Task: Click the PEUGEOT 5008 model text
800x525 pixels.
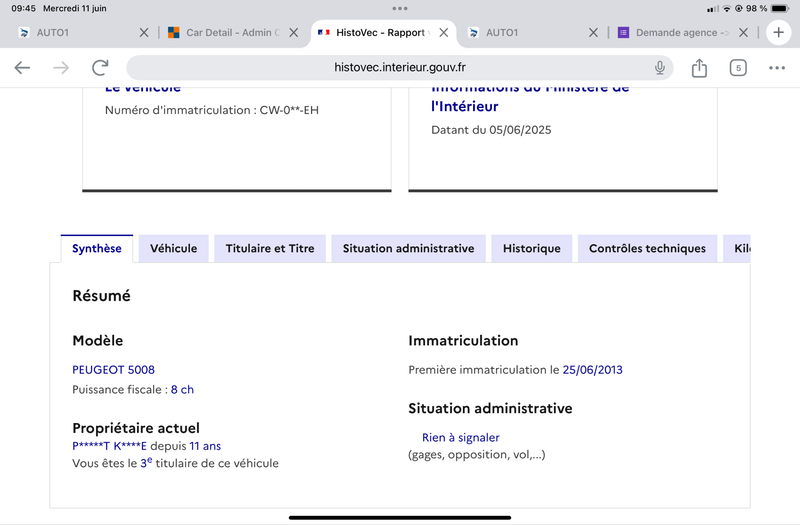Action: click(113, 370)
